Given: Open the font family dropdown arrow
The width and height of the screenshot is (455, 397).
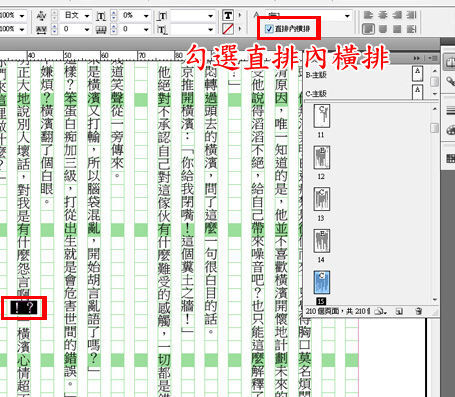Looking at the screenshot, I should click(x=347, y=16).
